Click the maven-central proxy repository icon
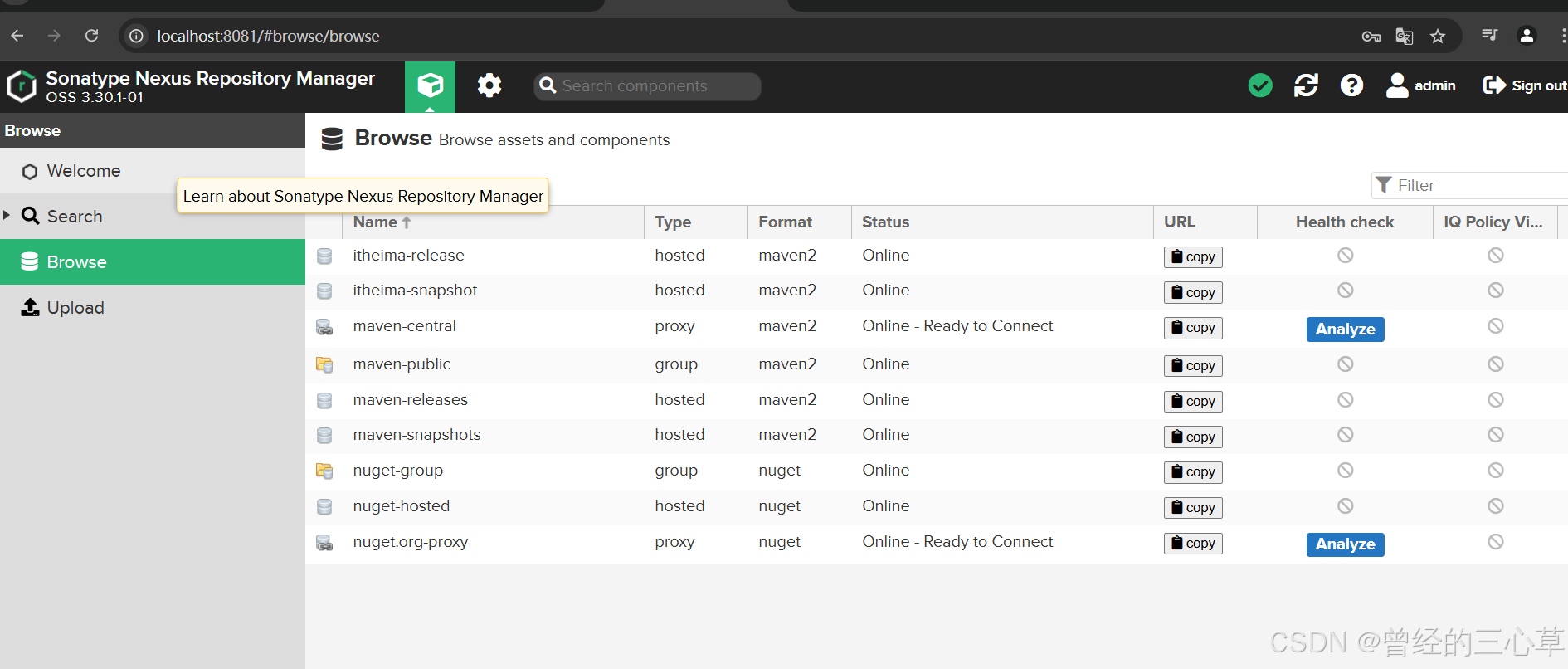 point(324,327)
